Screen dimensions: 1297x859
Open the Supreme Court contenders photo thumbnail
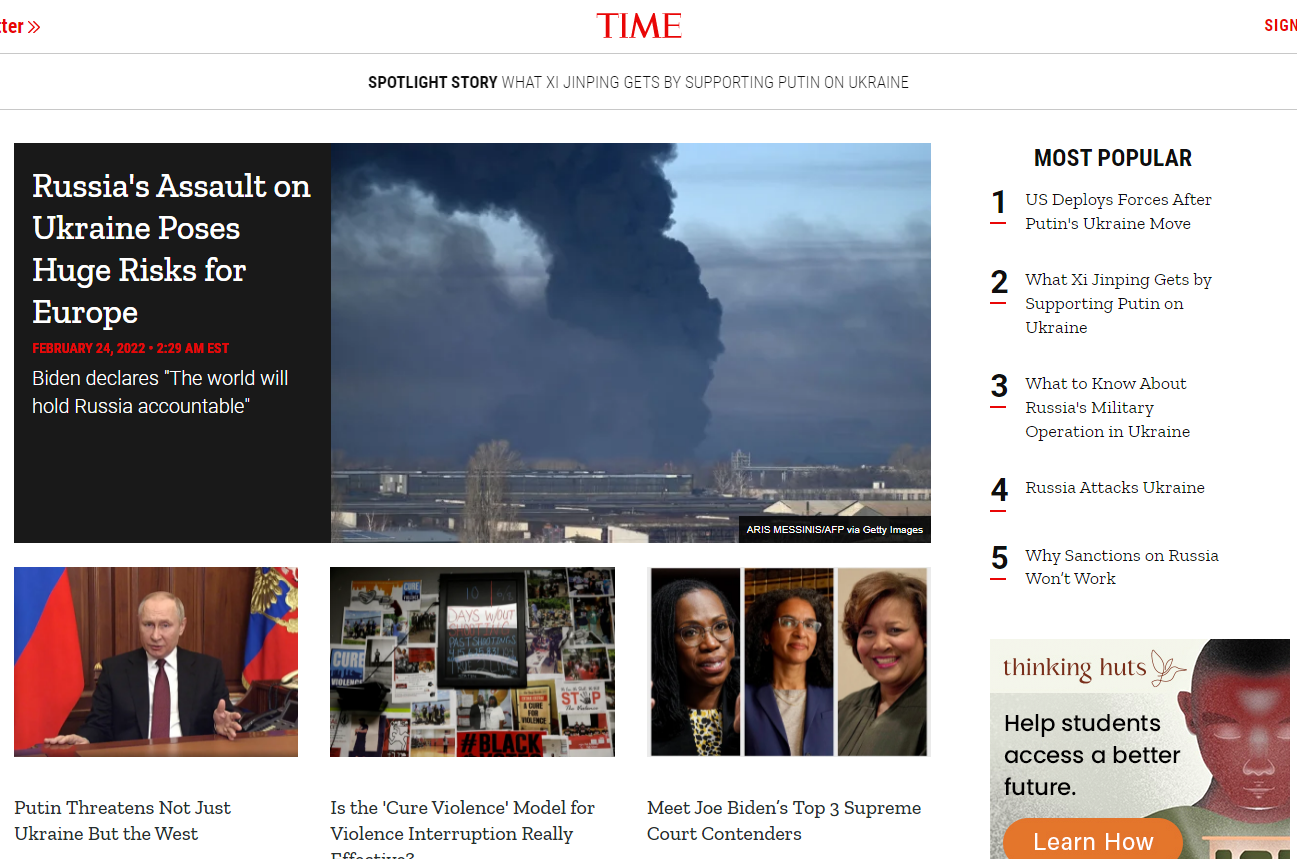(789, 662)
